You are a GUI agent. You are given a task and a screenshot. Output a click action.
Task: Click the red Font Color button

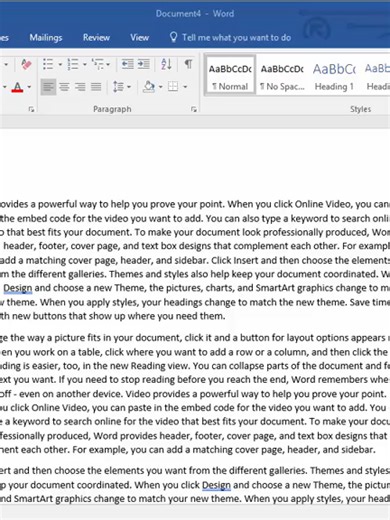click(17, 87)
